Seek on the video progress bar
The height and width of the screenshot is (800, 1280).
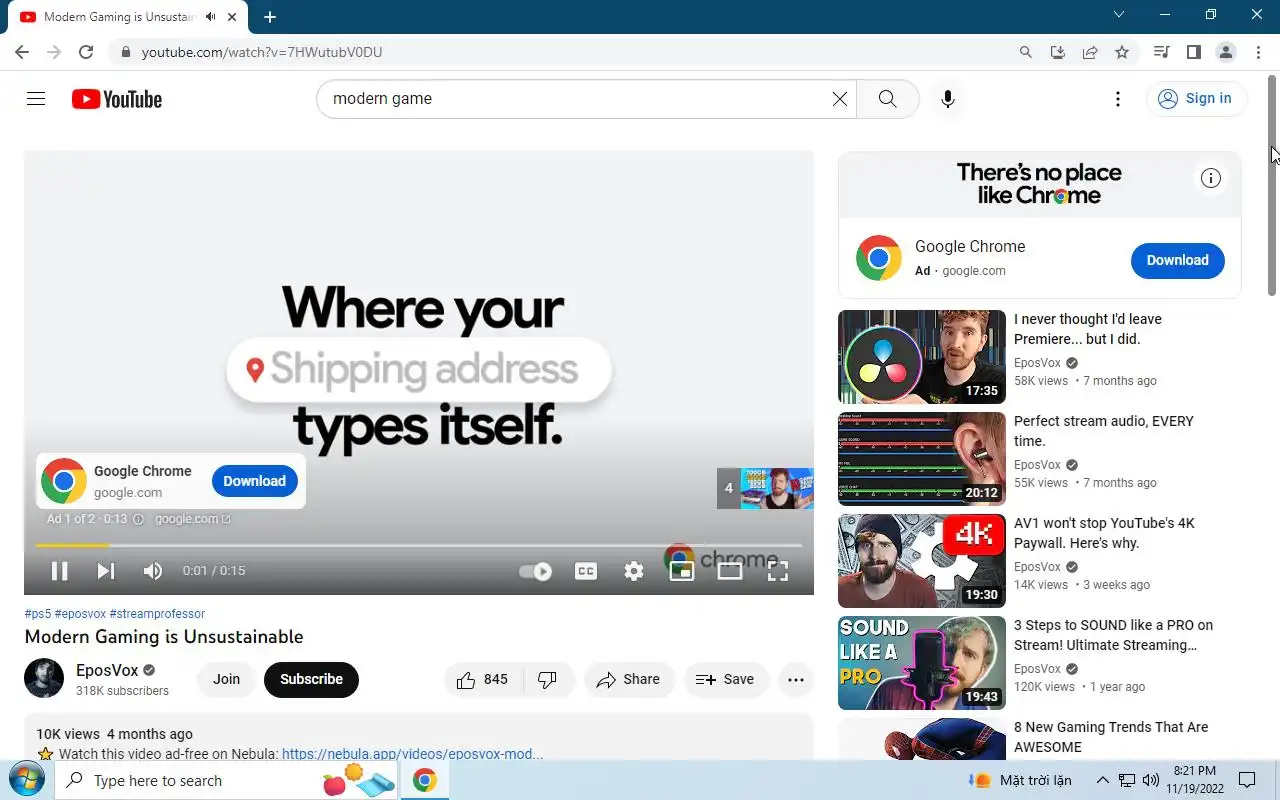[x=419, y=545]
